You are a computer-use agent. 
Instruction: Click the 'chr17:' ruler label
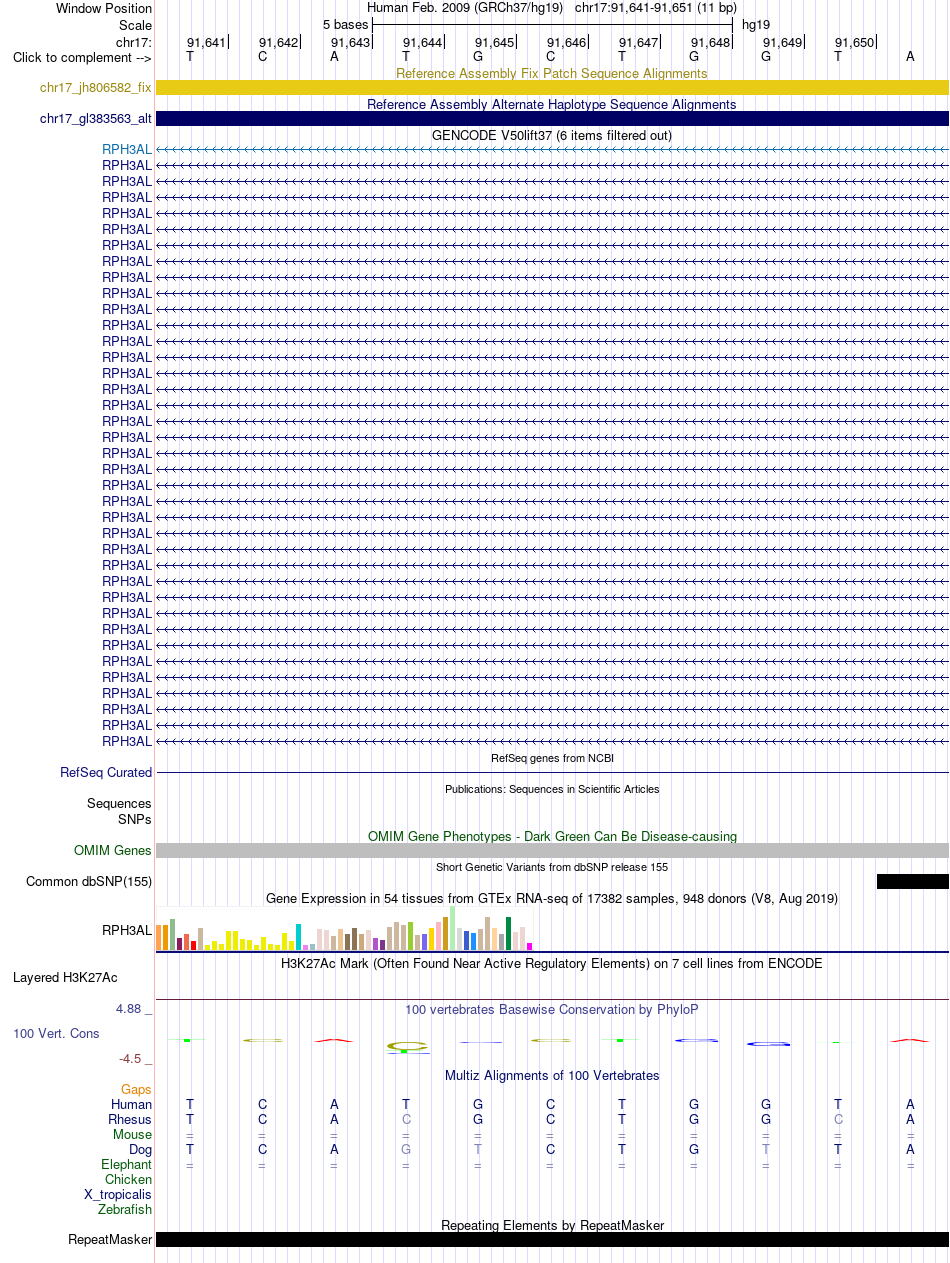click(134, 42)
